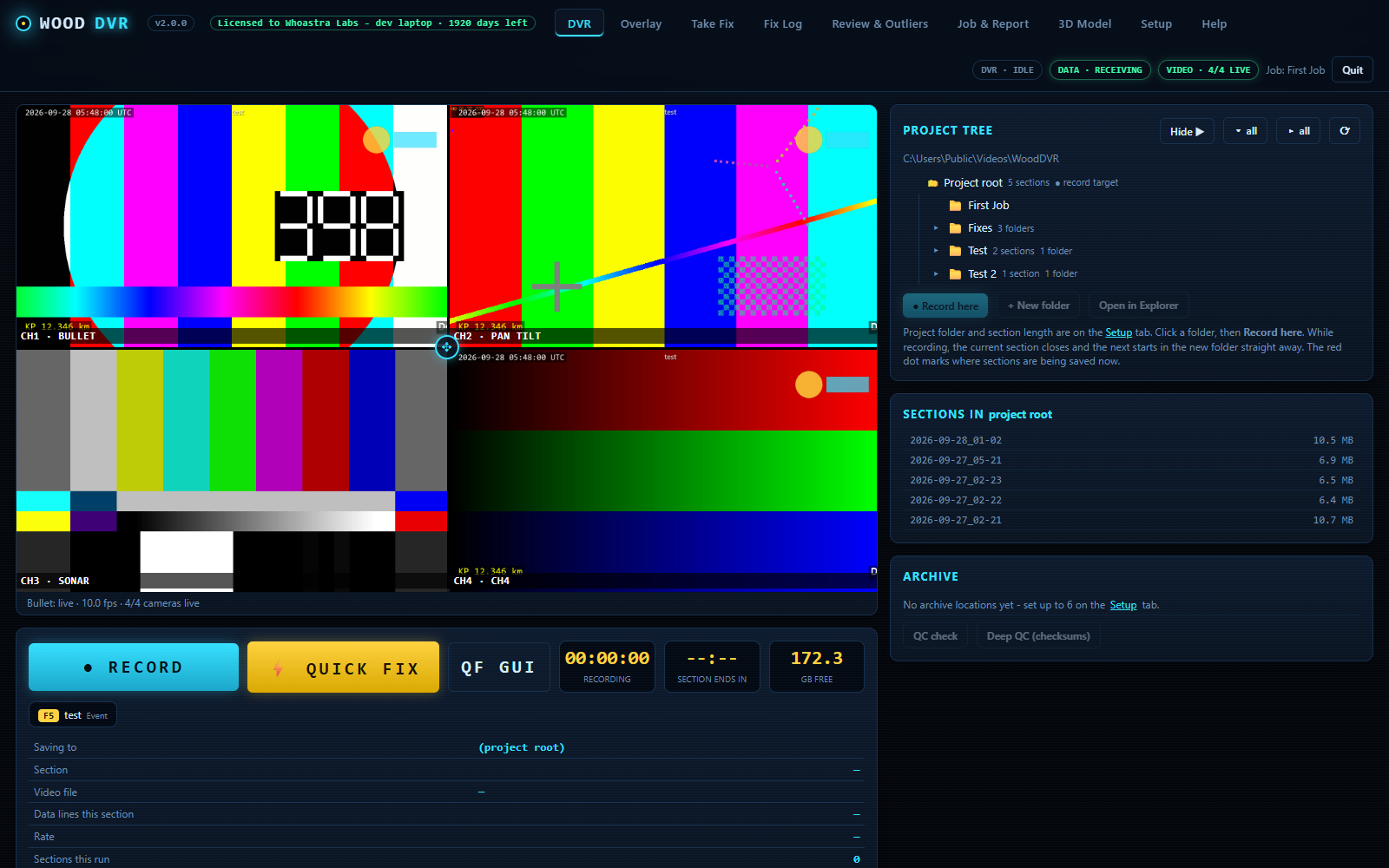This screenshot has width=1389, height=868.
Task: Click the VIDEO 4/4 LIVE status pill
Action: 1208,70
